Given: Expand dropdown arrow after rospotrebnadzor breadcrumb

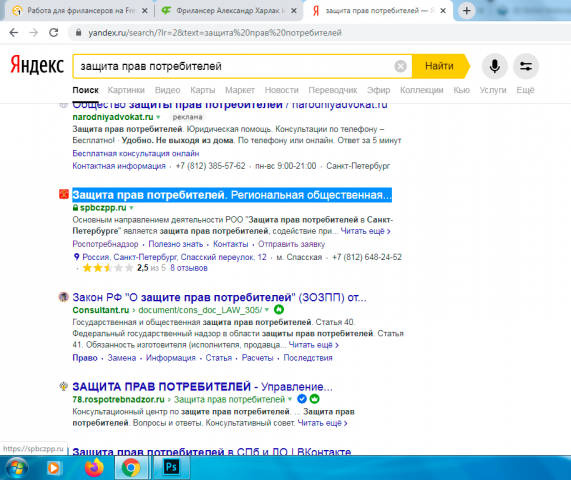Looking at the screenshot, I should coord(290,399).
